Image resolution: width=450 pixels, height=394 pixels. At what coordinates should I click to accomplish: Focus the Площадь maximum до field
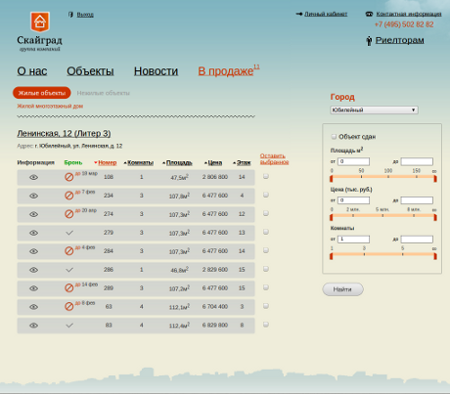click(417, 162)
